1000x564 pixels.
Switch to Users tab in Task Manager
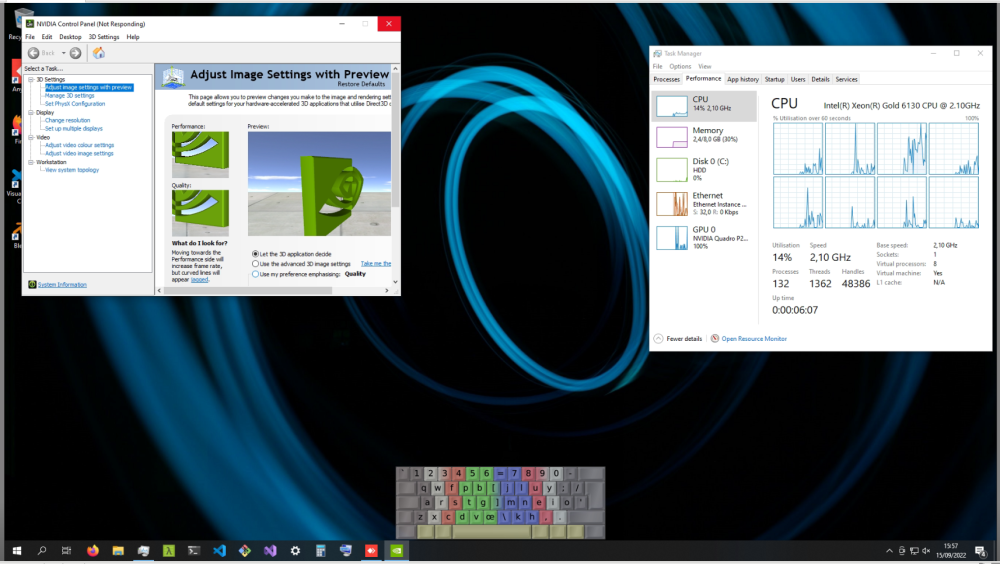(798, 80)
